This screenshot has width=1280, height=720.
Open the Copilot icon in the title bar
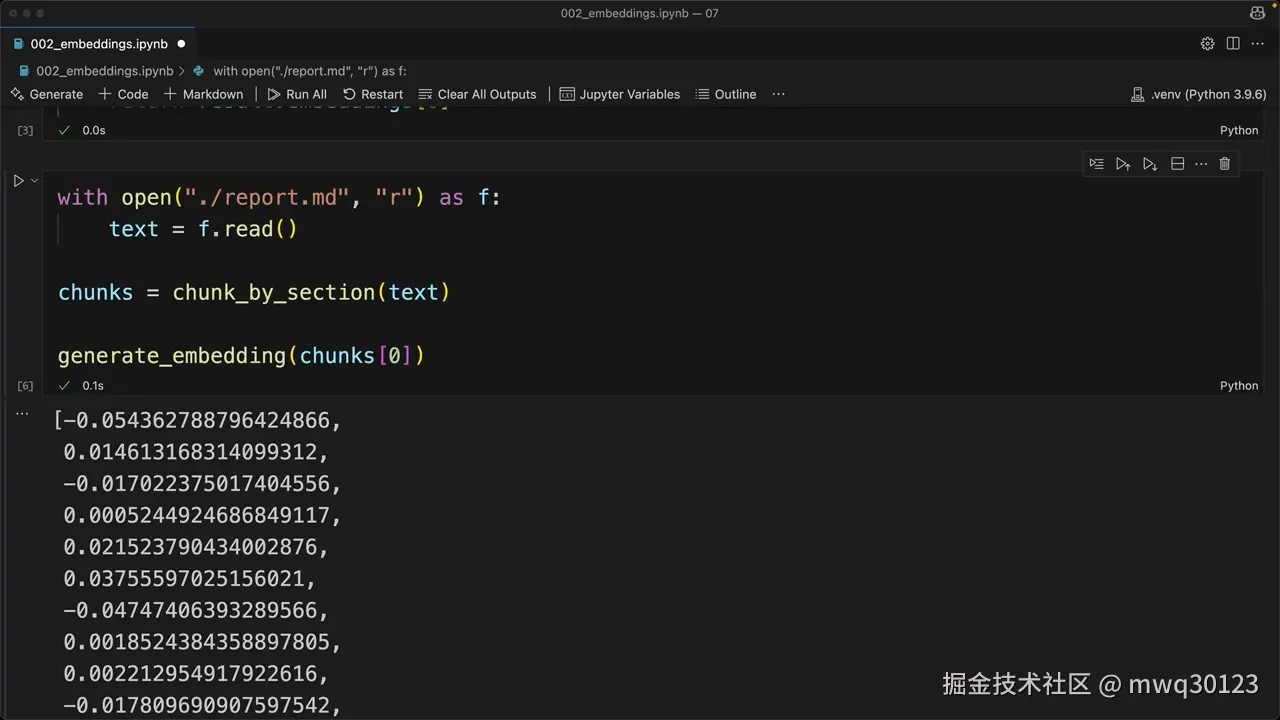pyautogui.click(x=1257, y=13)
